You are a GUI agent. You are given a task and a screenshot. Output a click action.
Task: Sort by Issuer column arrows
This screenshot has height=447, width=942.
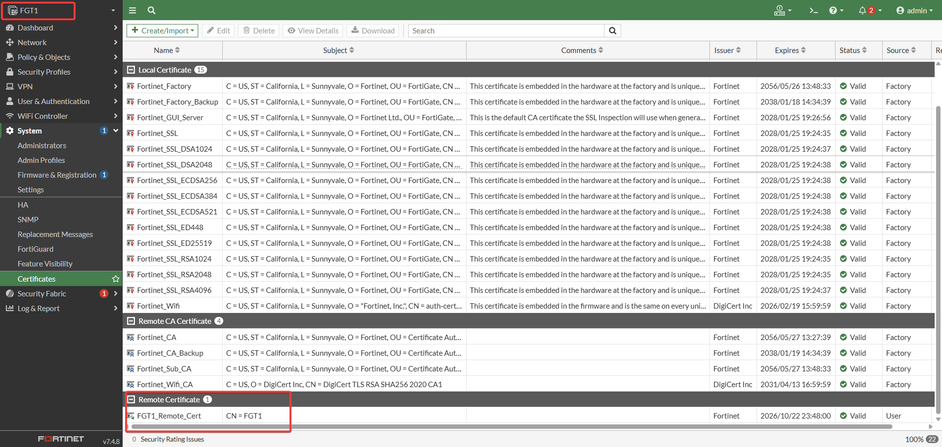click(x=738, y=50)
